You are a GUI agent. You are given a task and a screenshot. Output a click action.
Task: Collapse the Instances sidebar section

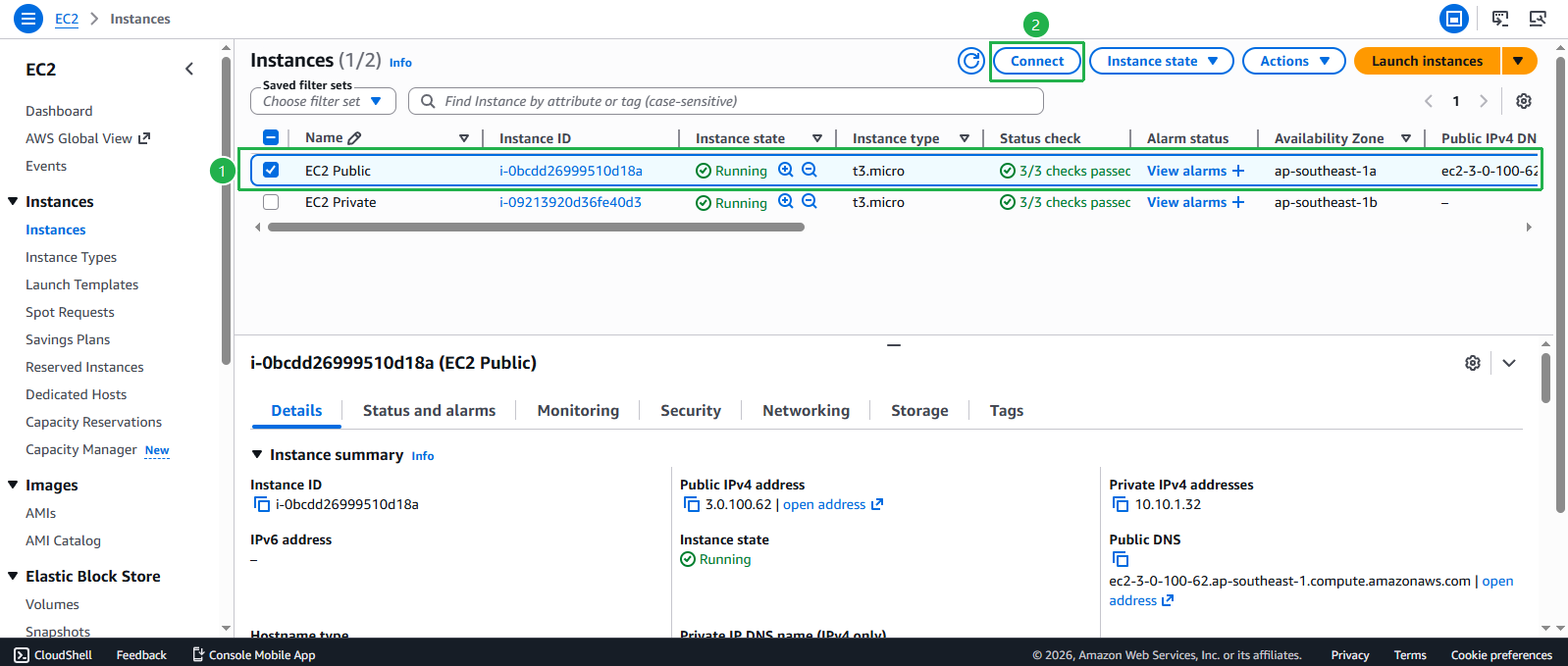tap(13, 201)
